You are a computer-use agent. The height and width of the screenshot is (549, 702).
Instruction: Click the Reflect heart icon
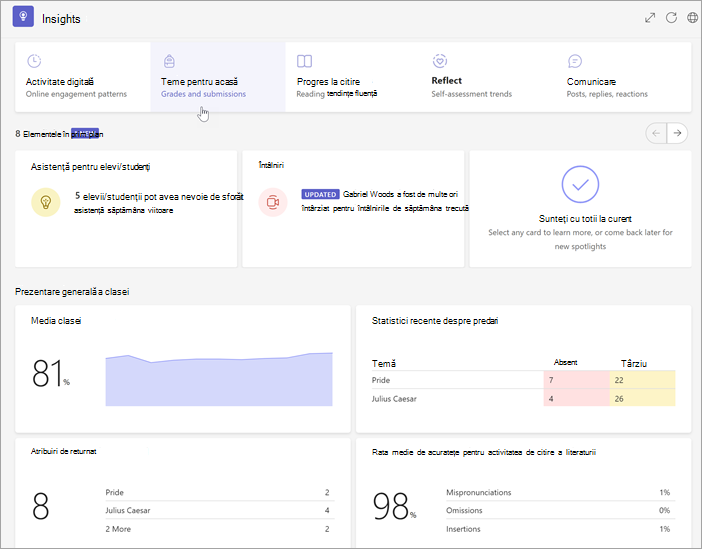(x=440, y=61)
